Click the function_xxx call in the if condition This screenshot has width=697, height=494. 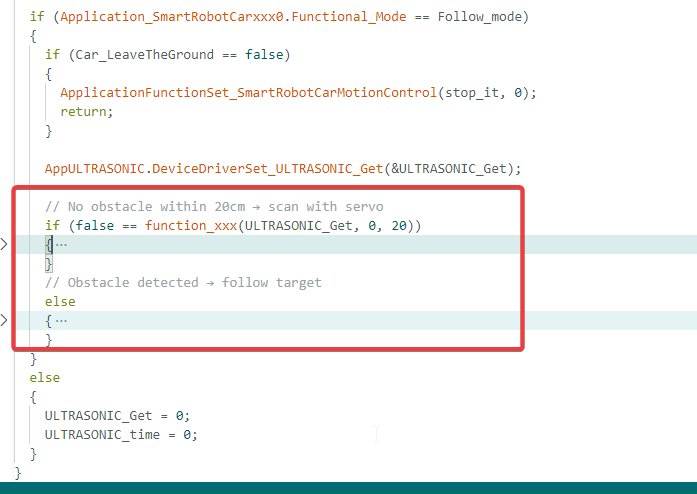click(x=191, y=226)
